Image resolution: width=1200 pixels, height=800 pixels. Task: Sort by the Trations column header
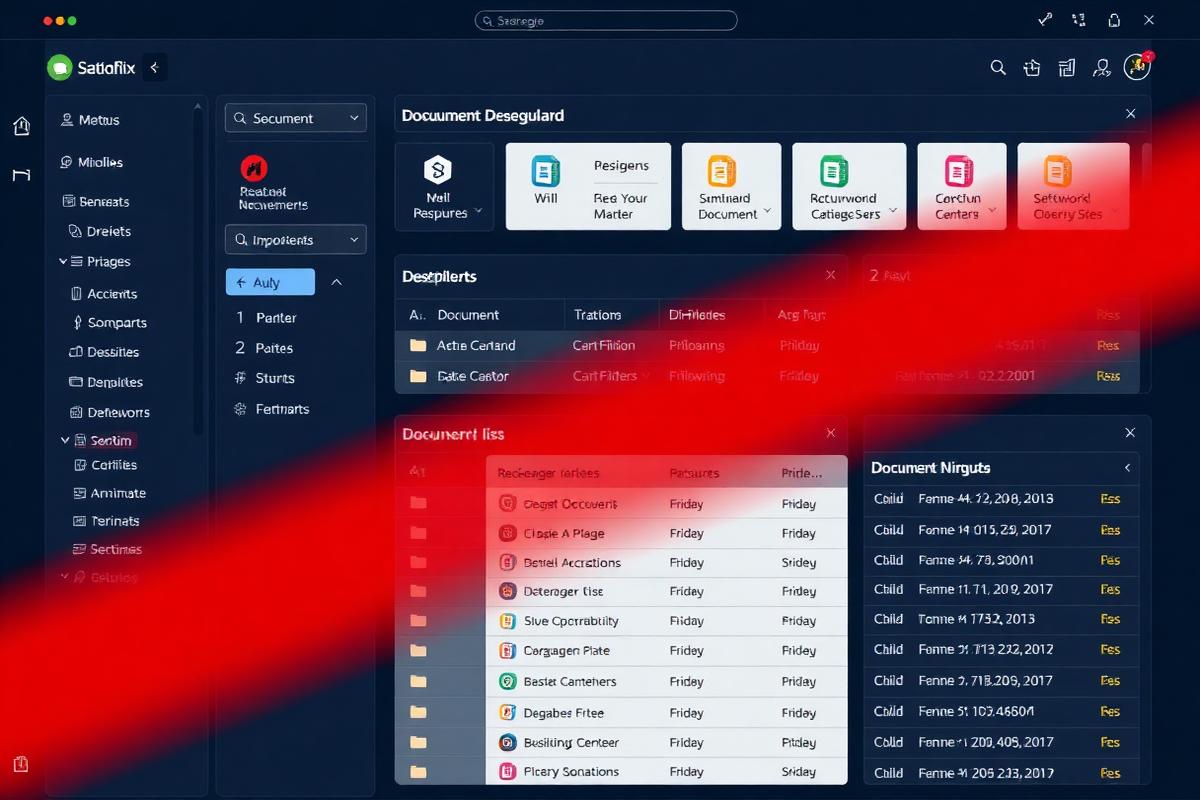pyautogui.click(x=598, y=315)
